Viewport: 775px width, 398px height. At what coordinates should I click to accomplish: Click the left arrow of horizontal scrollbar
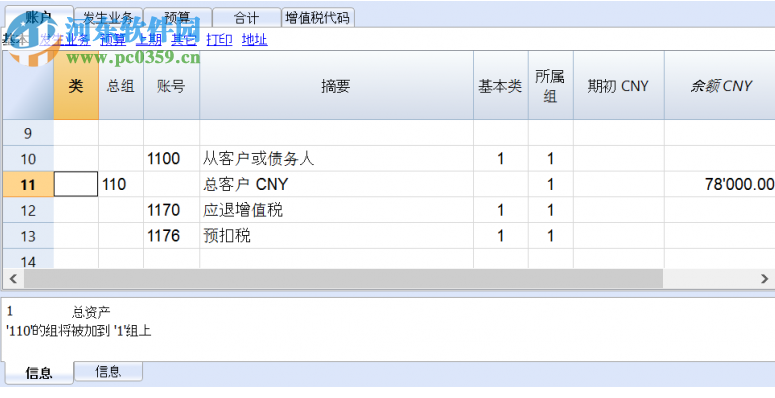13,279
